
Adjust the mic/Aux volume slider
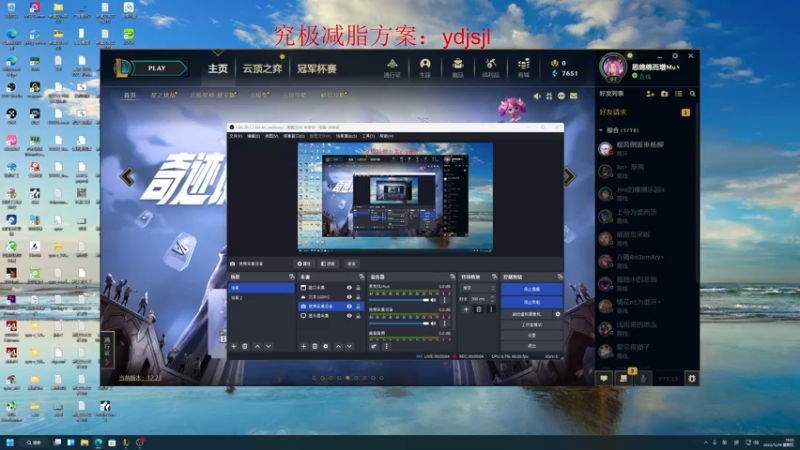coord(399,300)
